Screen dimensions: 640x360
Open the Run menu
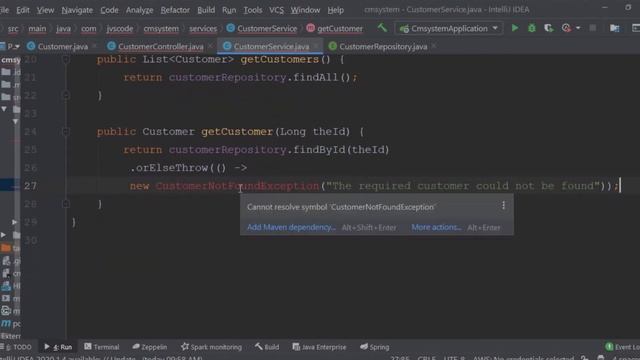(229, 10)
